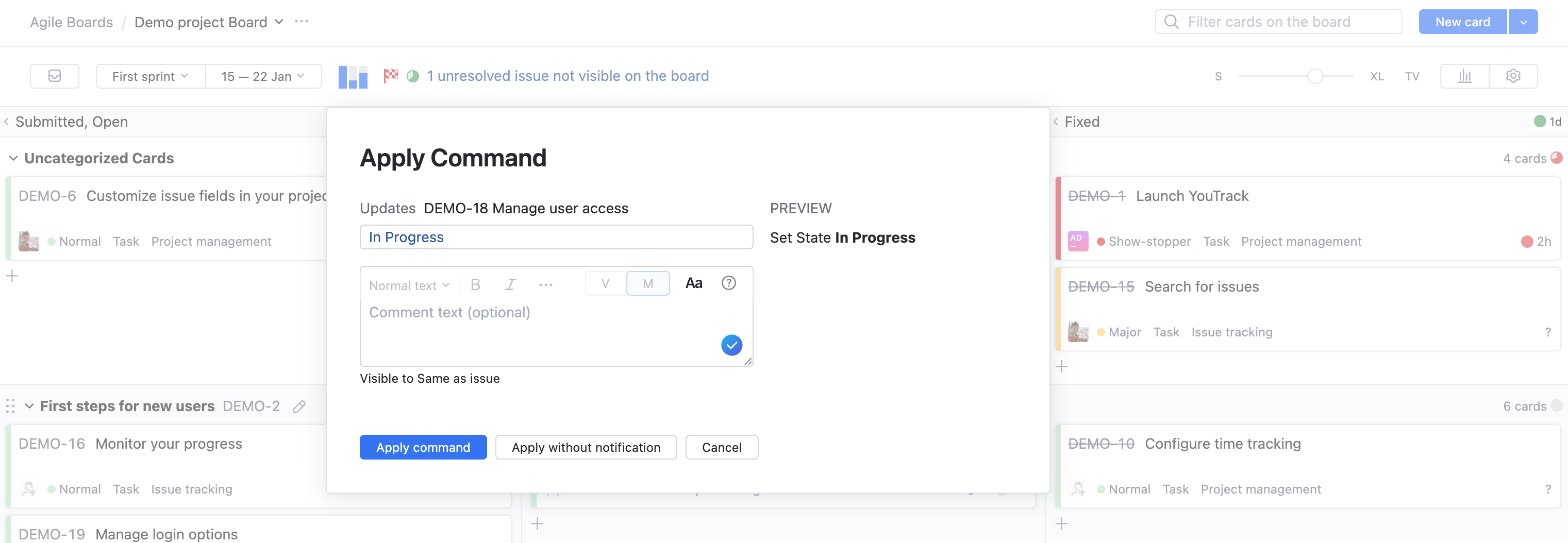
Task: Open board settings with gear icon
Action: (x=1513, y=76)
